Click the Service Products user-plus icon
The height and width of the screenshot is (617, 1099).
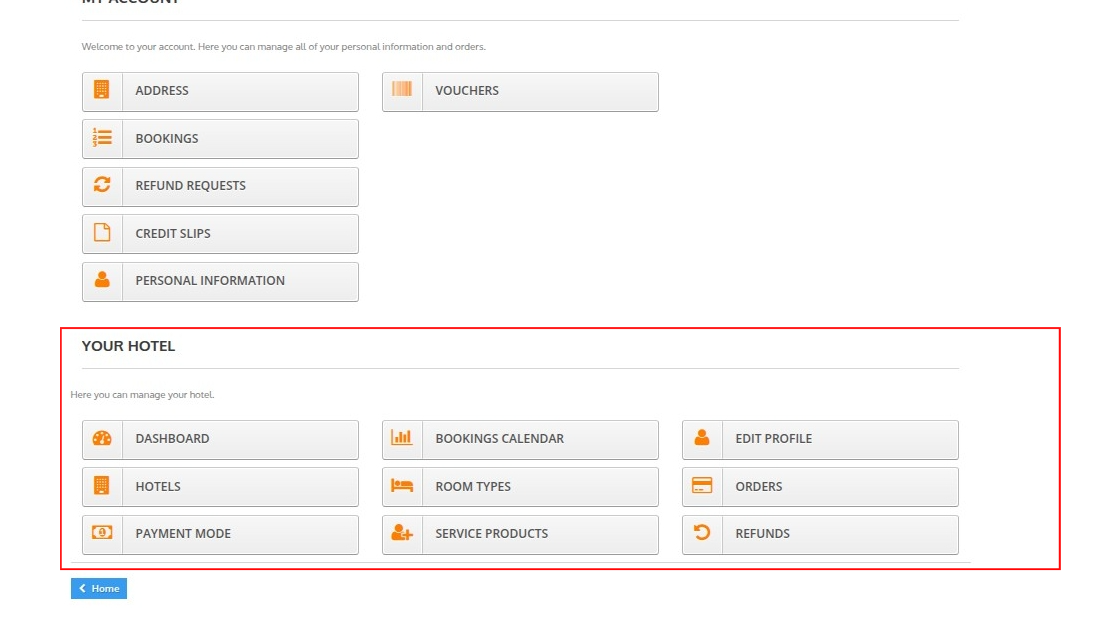(402, 533)
